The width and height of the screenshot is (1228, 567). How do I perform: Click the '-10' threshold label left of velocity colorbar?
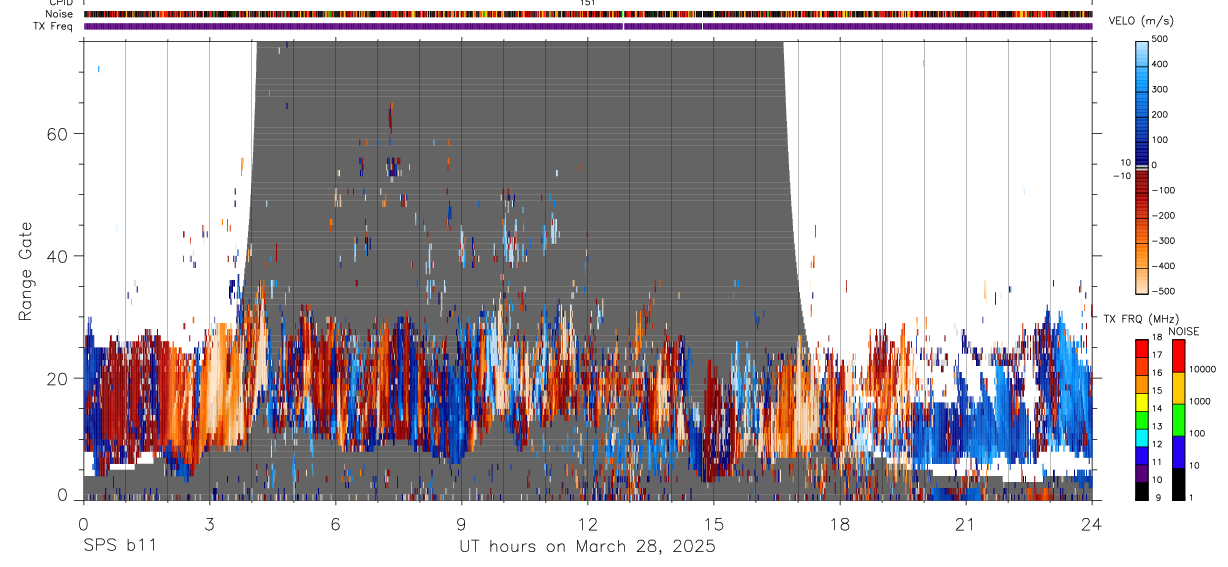point(1123,176)
